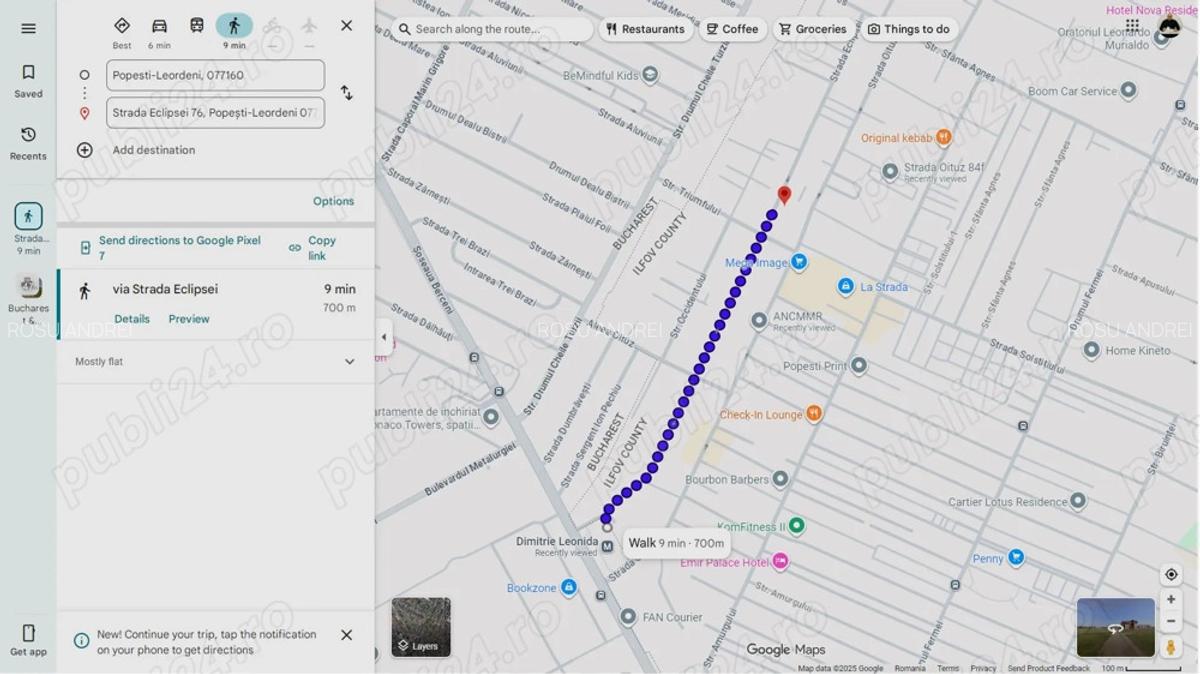The height and width of the screenshot is (674, 1200).
Task: Filter map for Coffee spots
Action: tap(732, 29)
